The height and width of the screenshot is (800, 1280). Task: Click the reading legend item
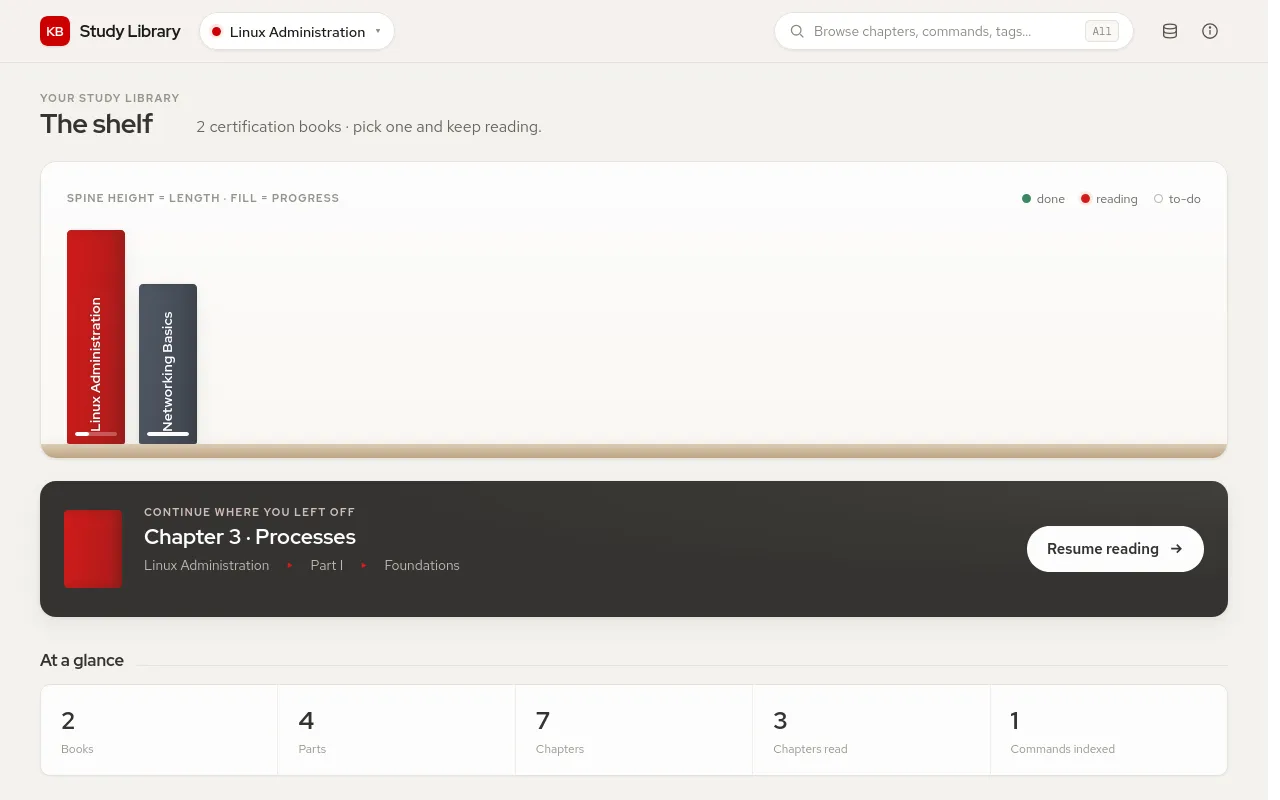tap(1109, 199)
